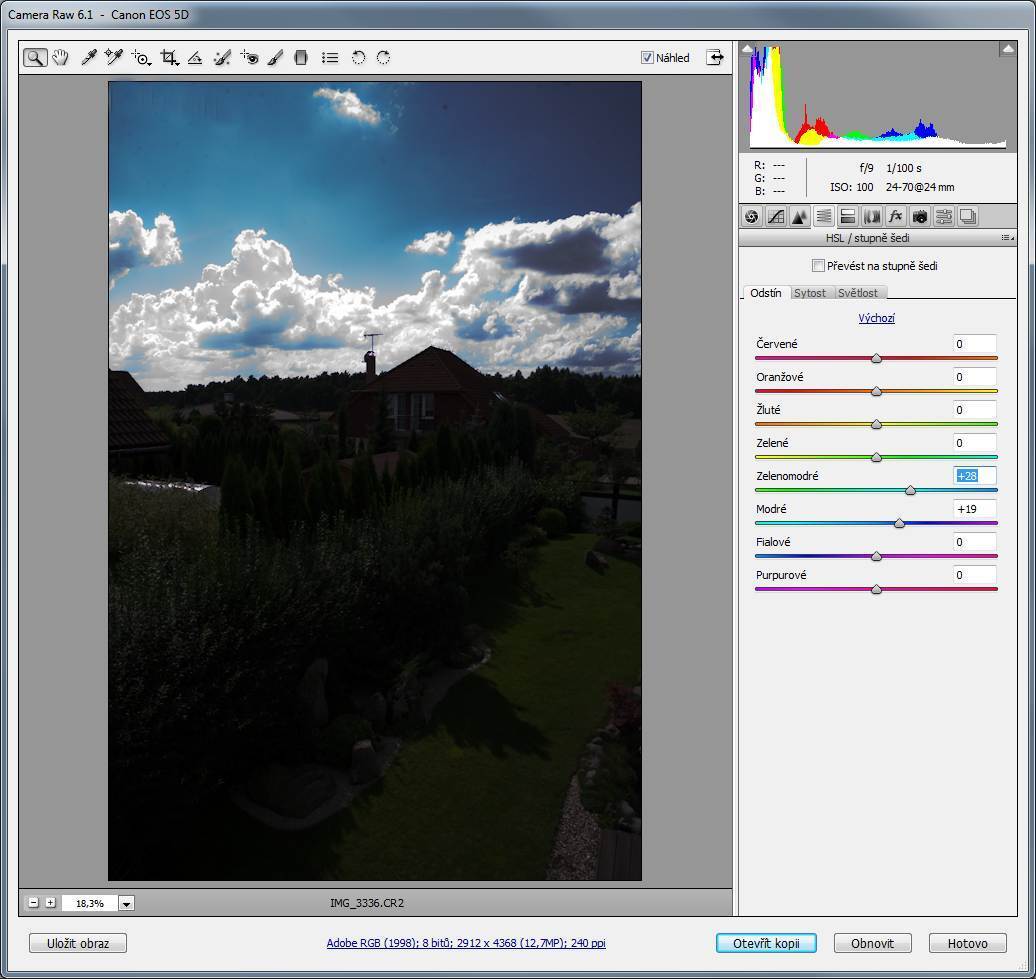Open the Effects fx panel icon
The width and height of the screenshot is (1036, 979).
[895, 216]
